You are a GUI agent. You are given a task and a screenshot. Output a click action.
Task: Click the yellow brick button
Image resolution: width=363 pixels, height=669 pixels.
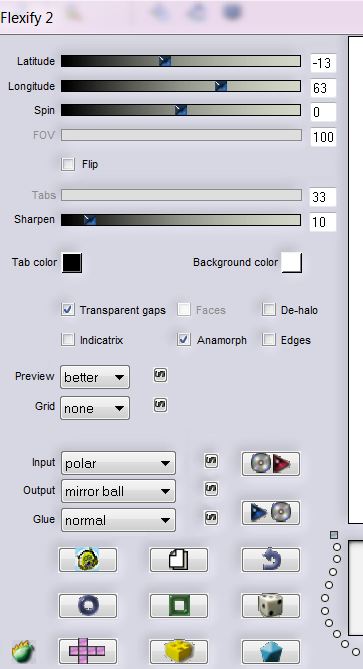point(179,651)
